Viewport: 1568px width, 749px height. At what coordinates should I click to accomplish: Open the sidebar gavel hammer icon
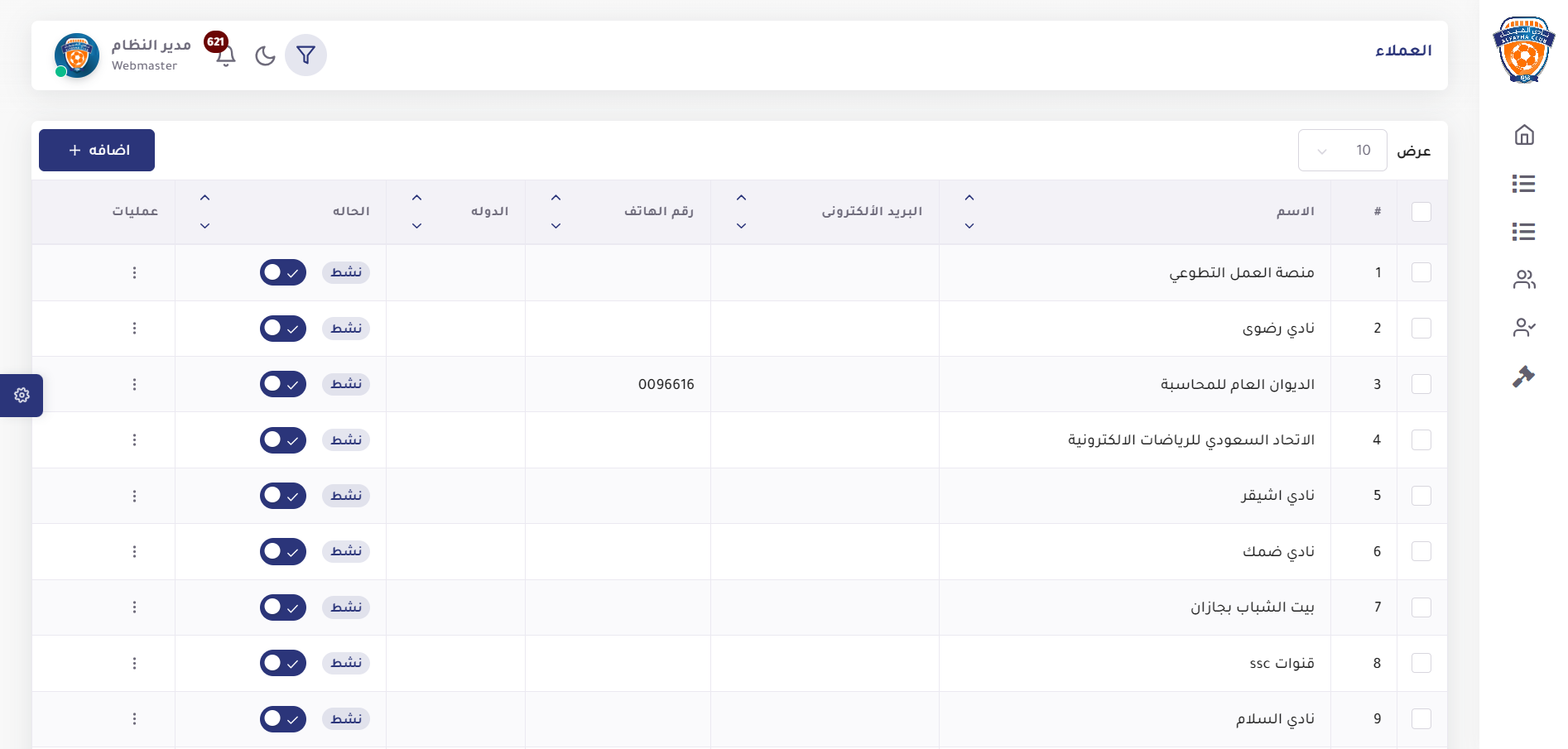[1523, 377]
